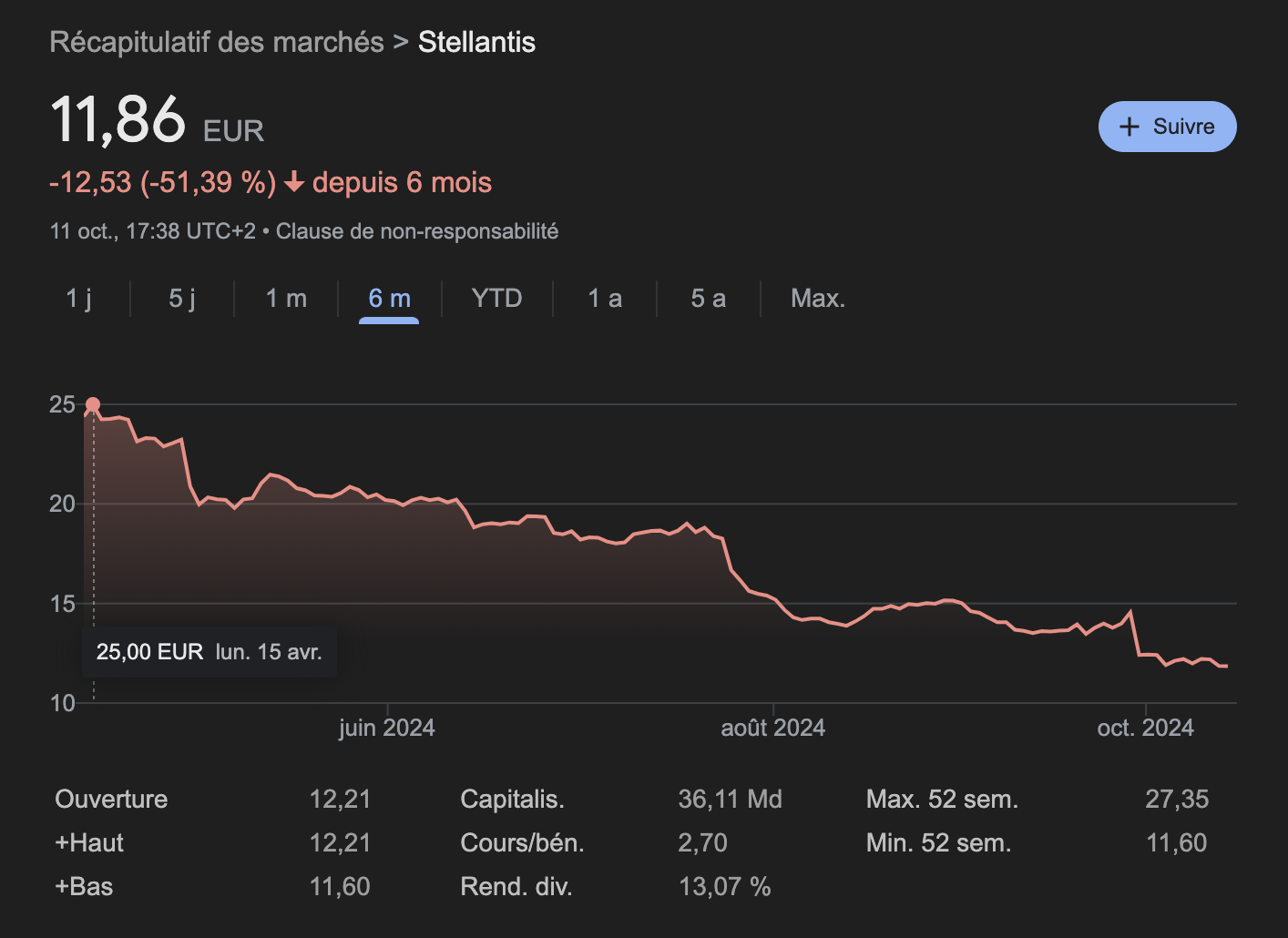Switch to the 1 j time range
Screen dimensions: 1288x938
79,299
